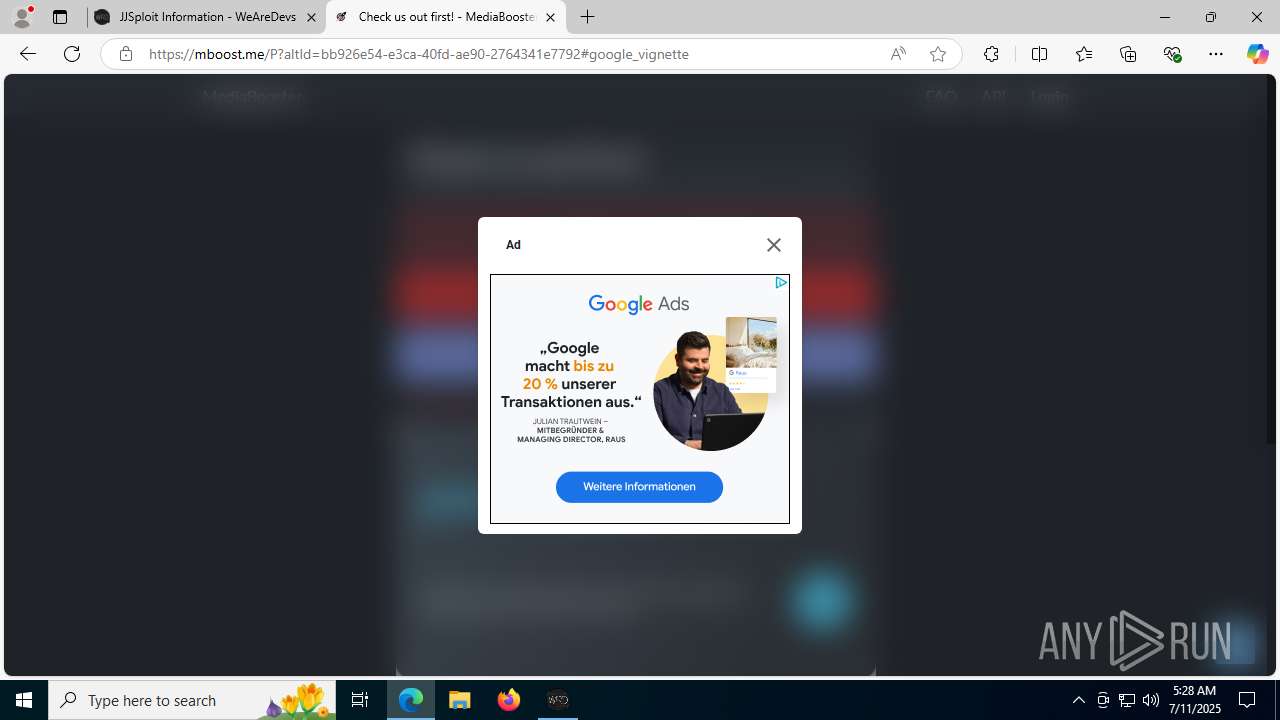Open Read aloud in address bar
This screenshot has height=720, width=1280.
point(898,54)
